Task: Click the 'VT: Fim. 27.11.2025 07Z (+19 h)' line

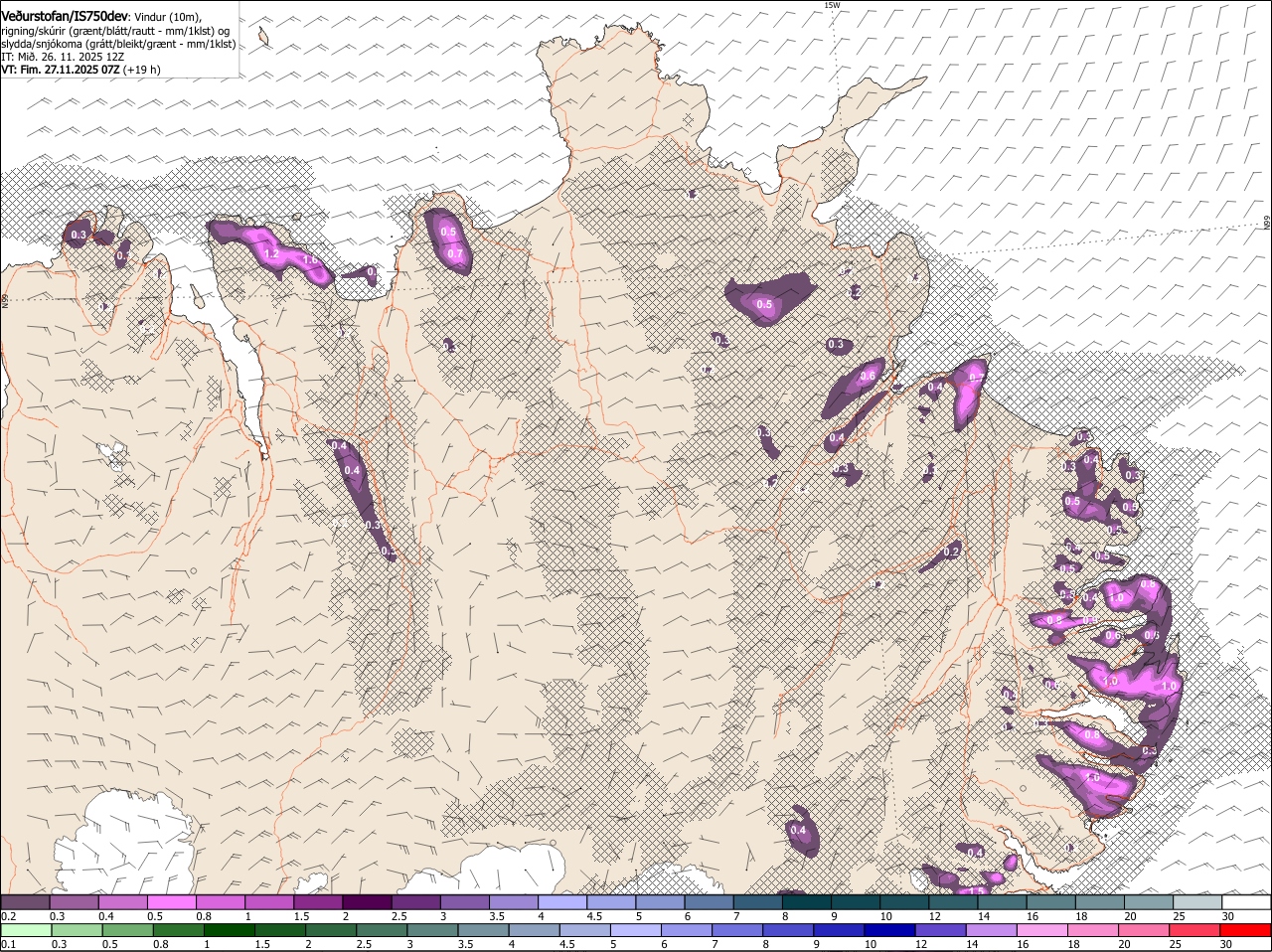Action: click(x=80, y=70)
